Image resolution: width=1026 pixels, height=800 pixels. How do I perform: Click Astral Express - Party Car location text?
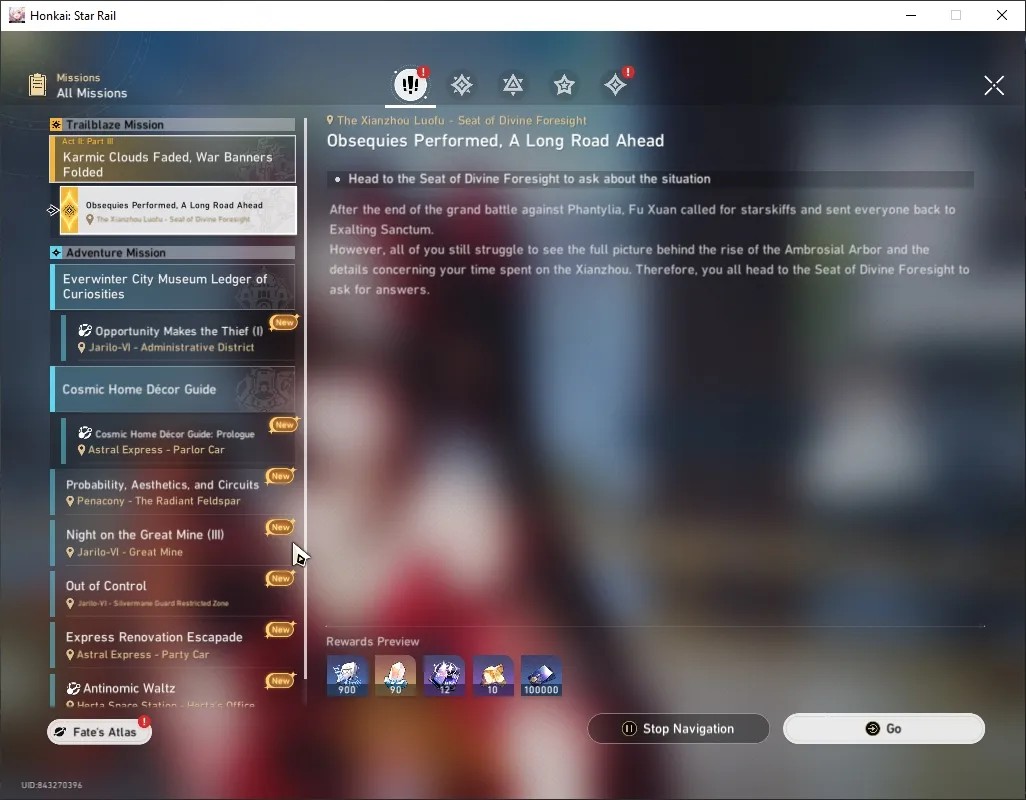(143, 655)
